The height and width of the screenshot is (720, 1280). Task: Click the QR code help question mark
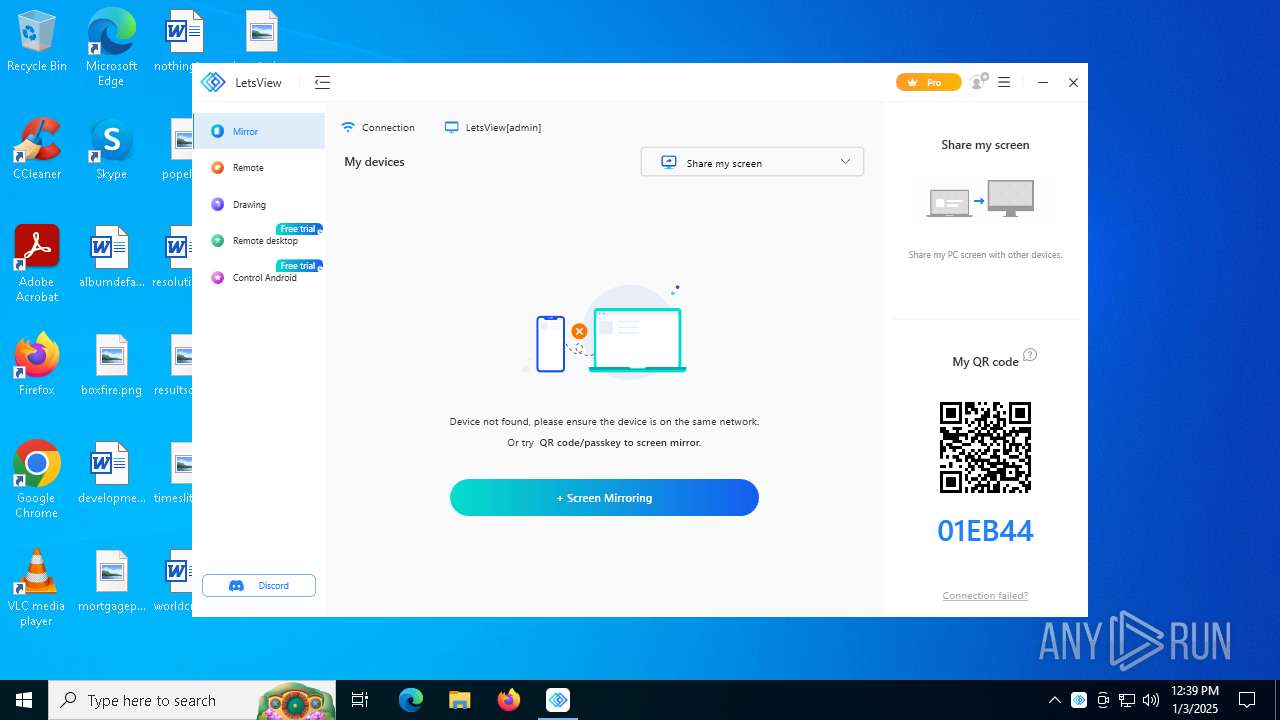click(x=1030, y=355)
